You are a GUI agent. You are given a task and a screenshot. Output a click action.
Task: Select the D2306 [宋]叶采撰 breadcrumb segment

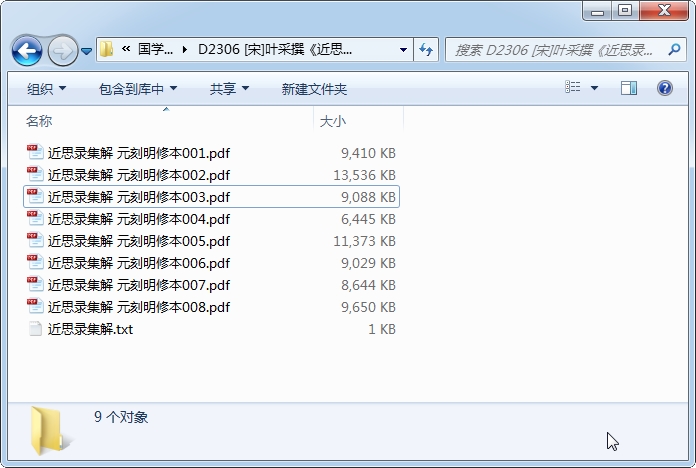coord(275,49)
